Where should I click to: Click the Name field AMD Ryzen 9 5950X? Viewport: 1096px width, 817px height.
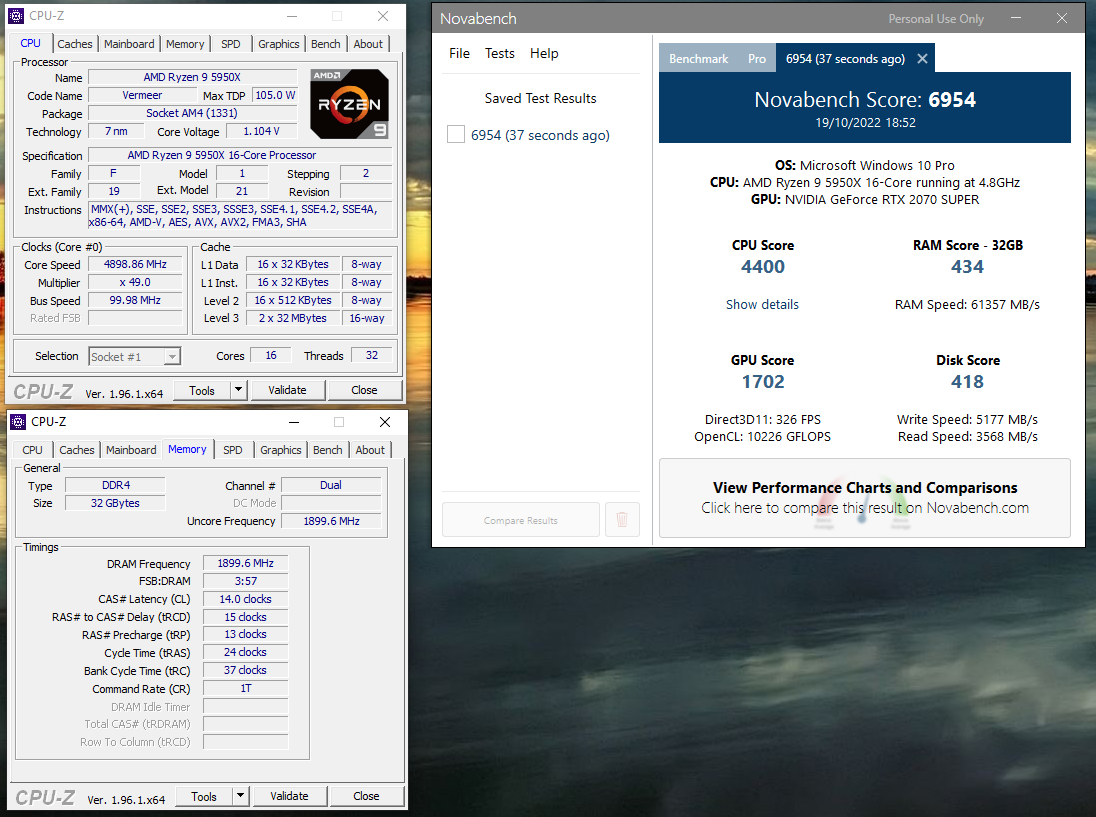(192, 77)
